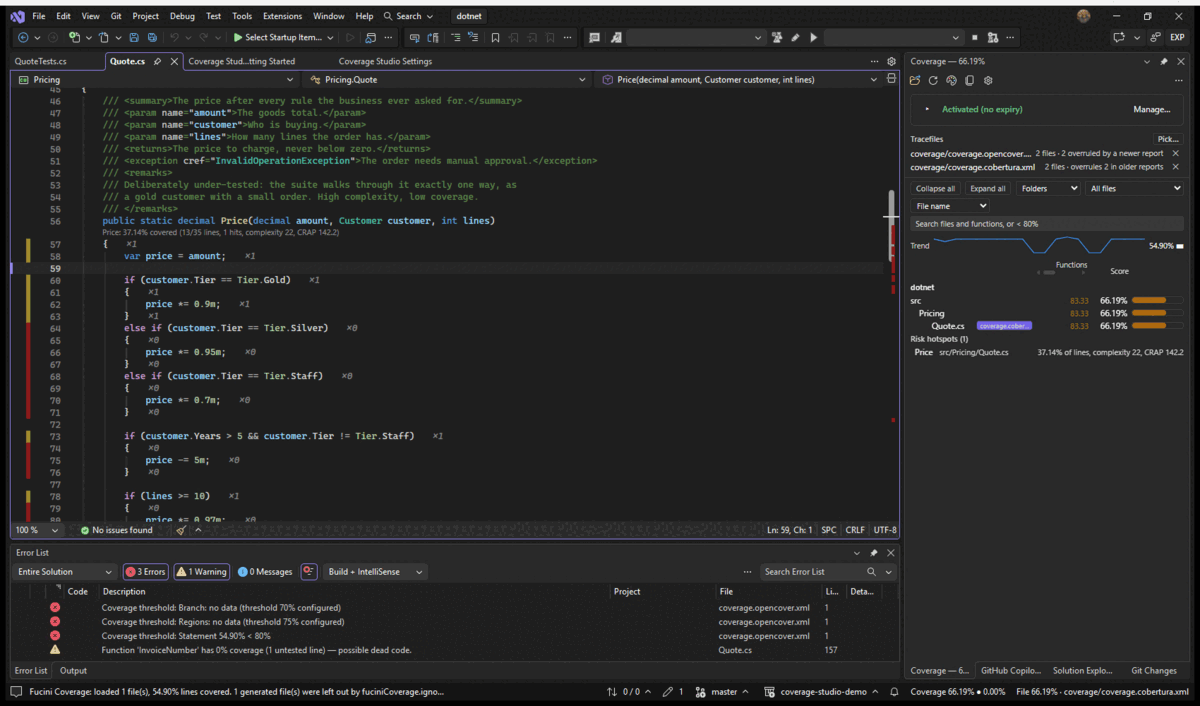
Task: Click the Price risk hotspot row
Action: [x=1047, y=352]
